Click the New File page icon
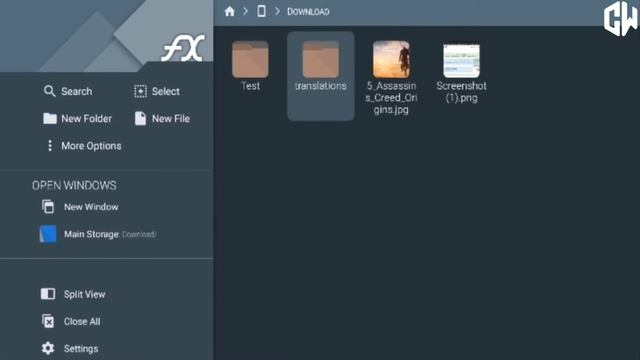 click(x=140, y=118)
